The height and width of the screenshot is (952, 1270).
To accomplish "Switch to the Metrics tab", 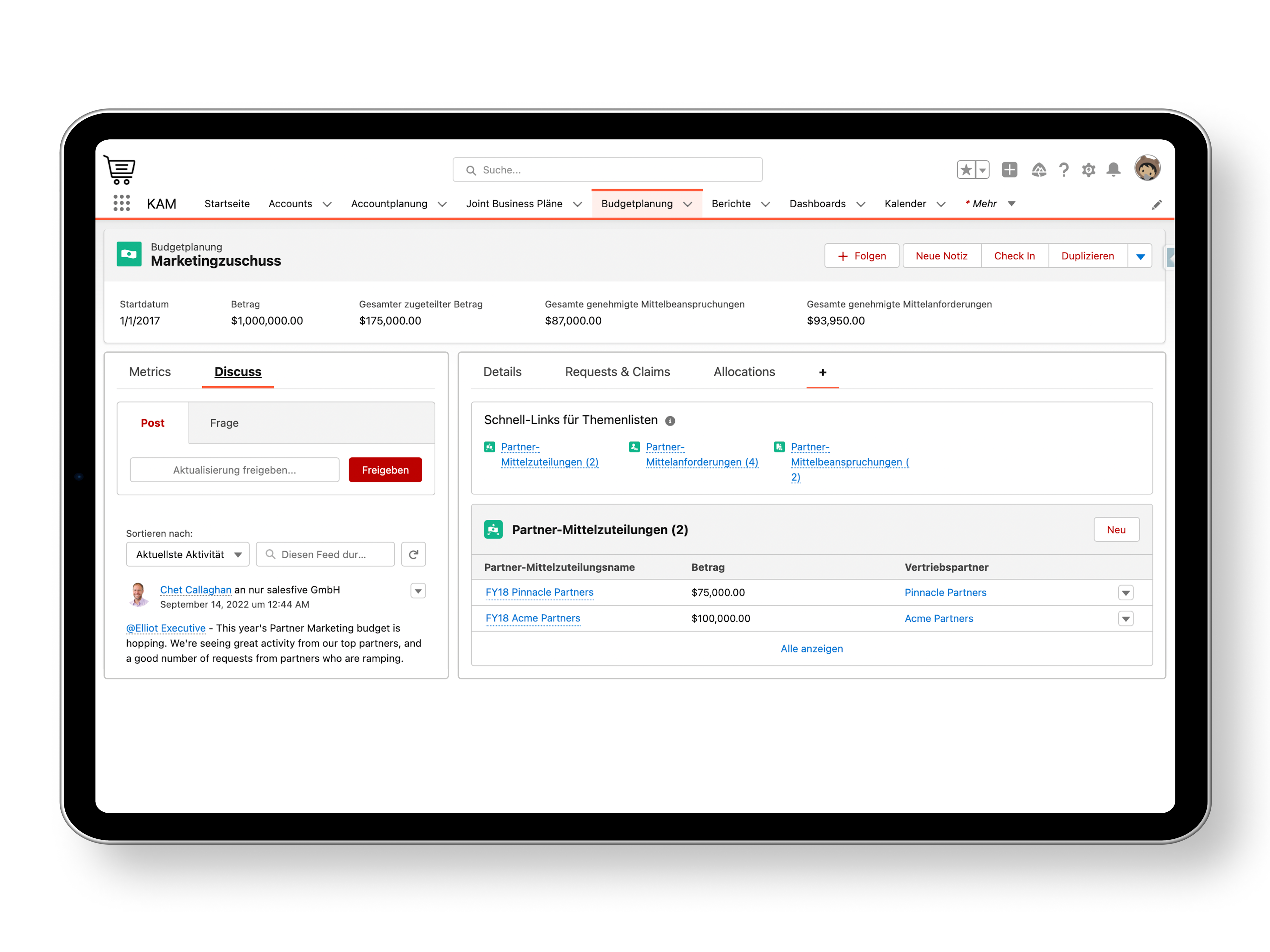I will (x=150, y=372).
